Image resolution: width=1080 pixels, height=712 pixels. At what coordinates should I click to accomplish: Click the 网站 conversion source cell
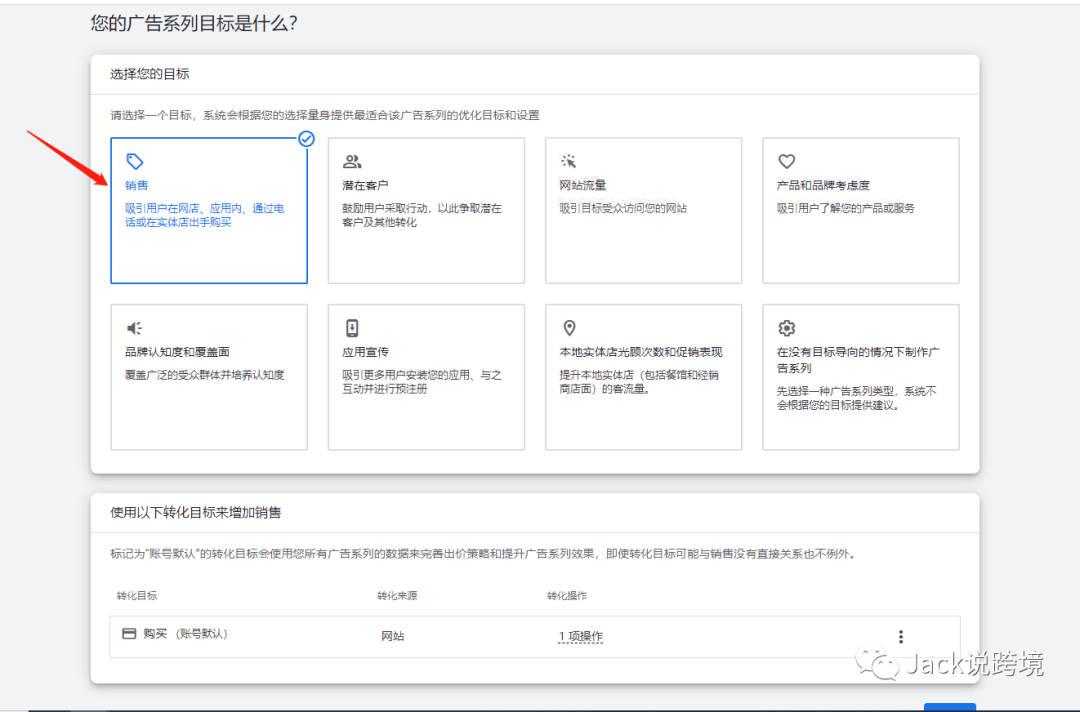pos(393,636)
